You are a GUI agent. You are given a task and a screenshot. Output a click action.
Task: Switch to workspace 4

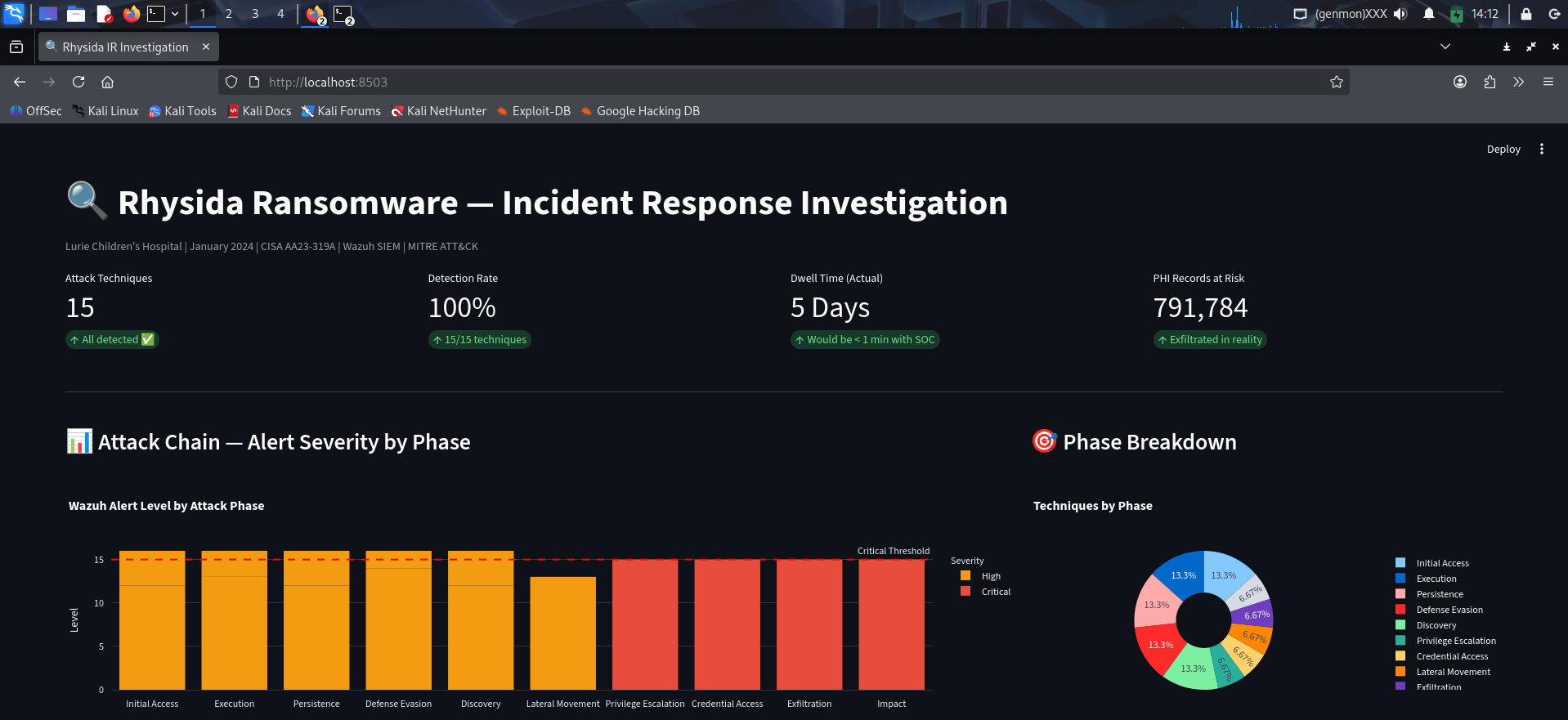point(280,14)
